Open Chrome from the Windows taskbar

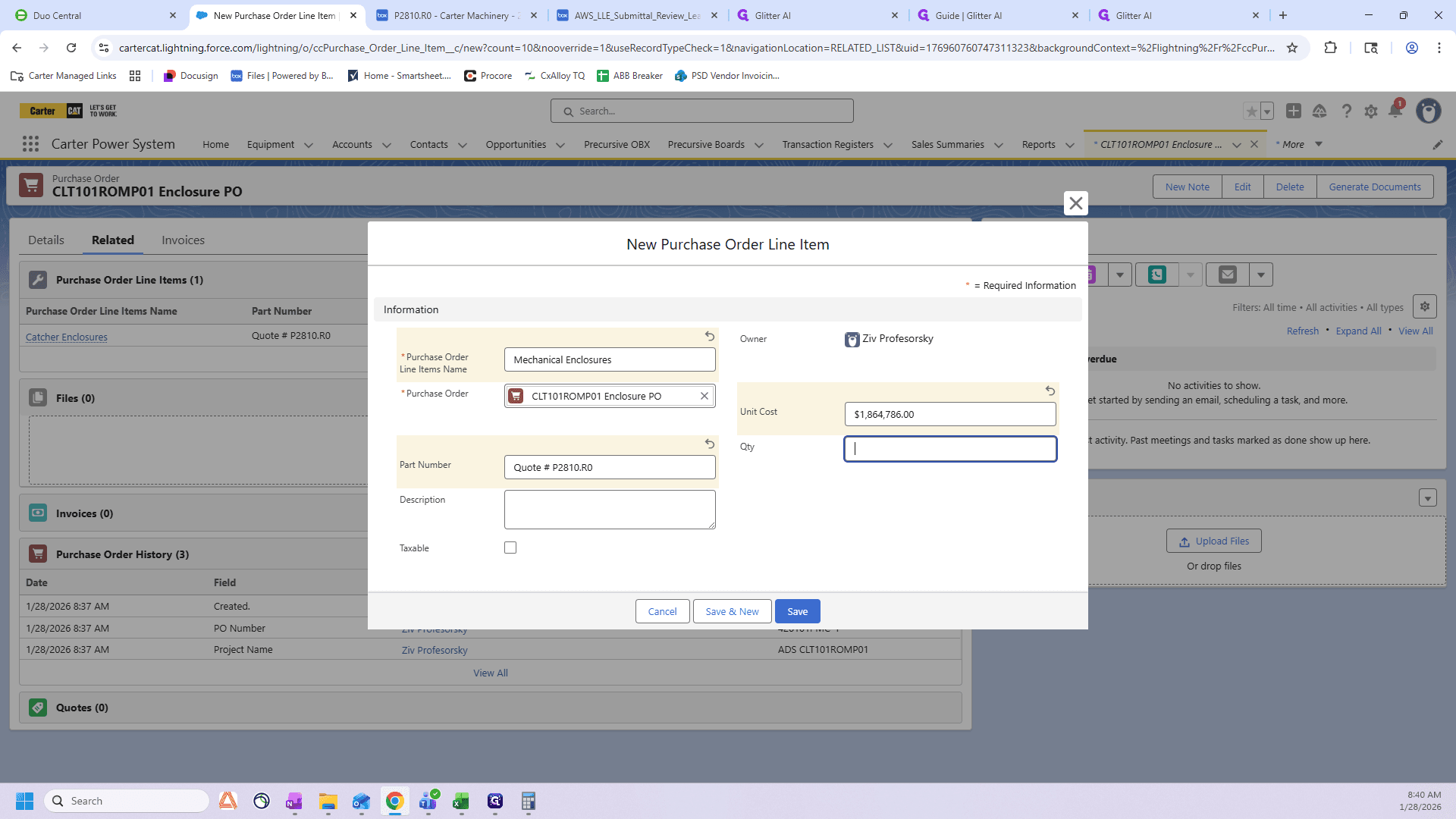click(394, 801)
